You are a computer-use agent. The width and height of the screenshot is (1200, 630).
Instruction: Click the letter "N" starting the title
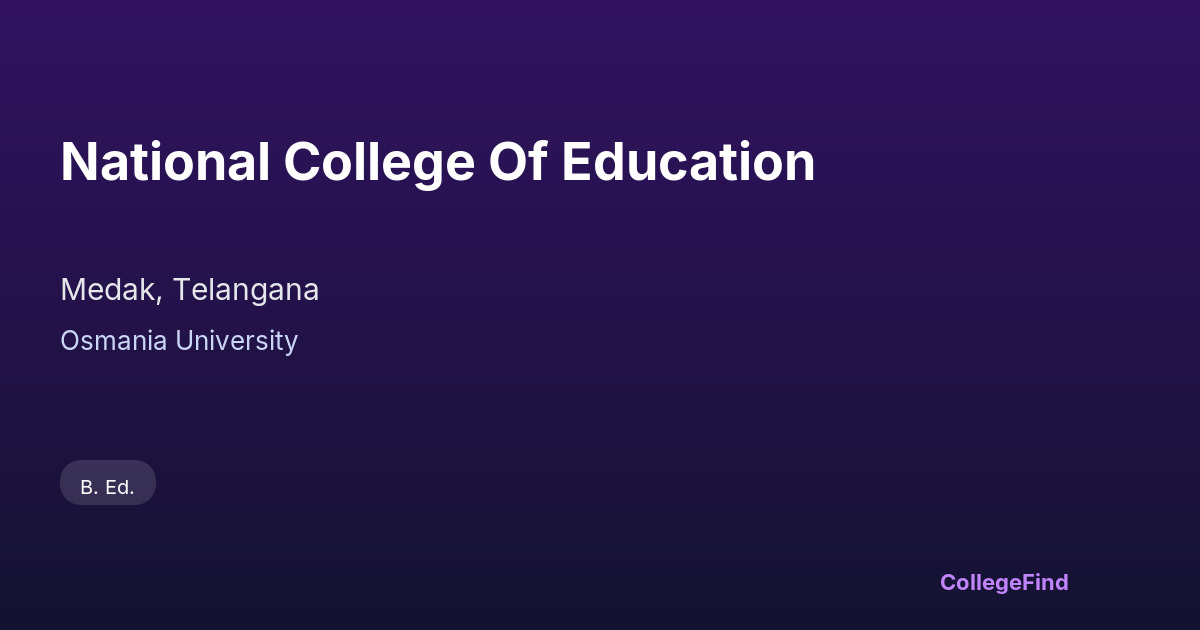[76, 162]
